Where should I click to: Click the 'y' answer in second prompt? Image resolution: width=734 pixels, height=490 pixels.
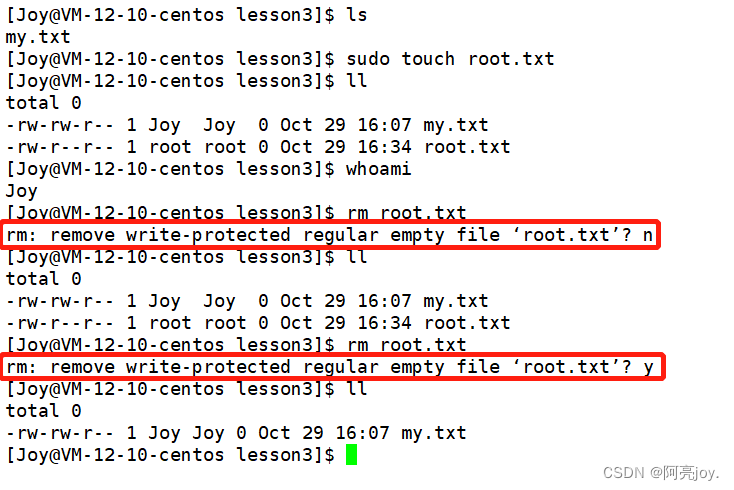coord(648,367)
